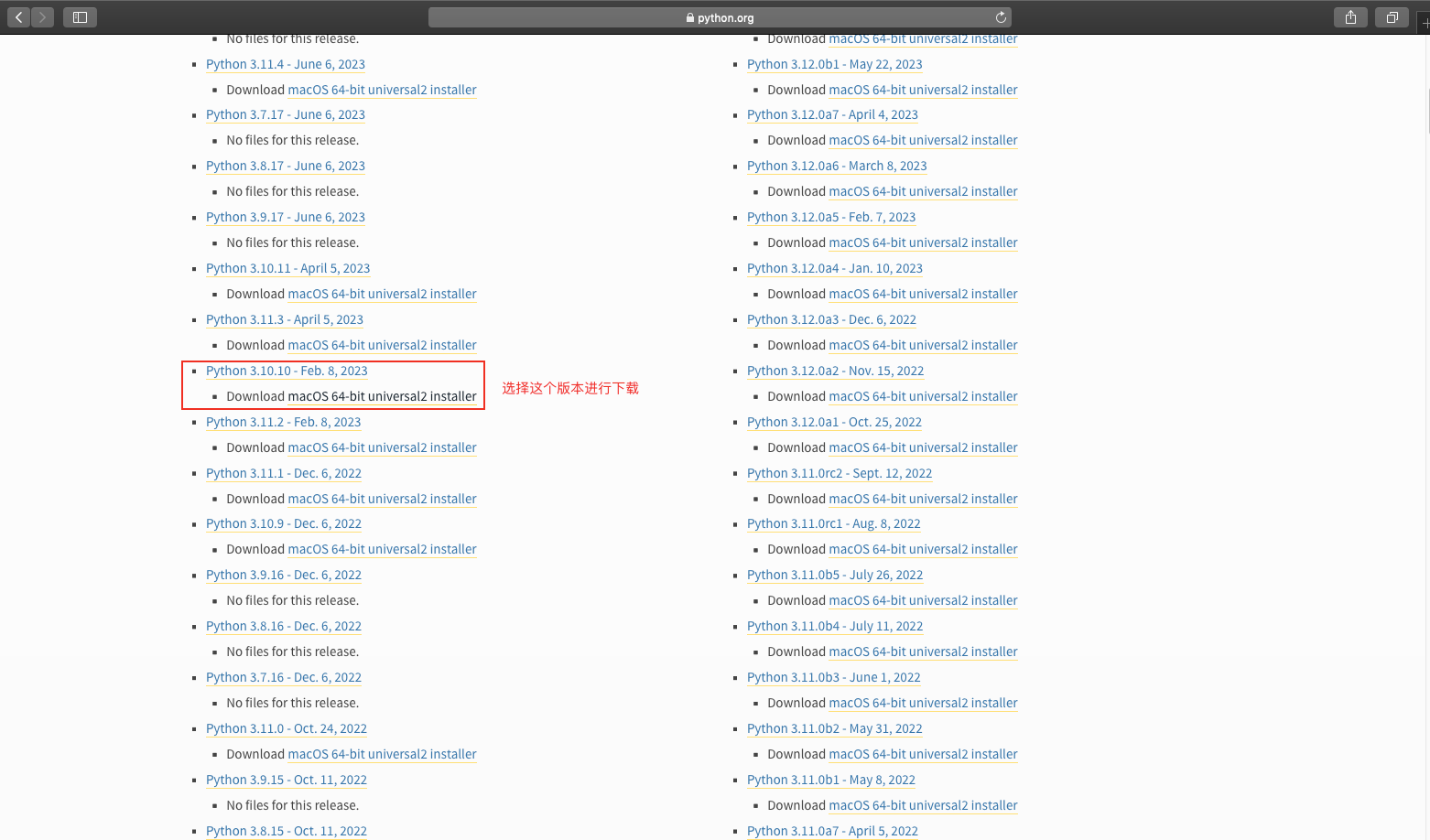Screen dimensions: 1430x840
Task: Reload the python.org page
Action: (x=1001, y=17)
